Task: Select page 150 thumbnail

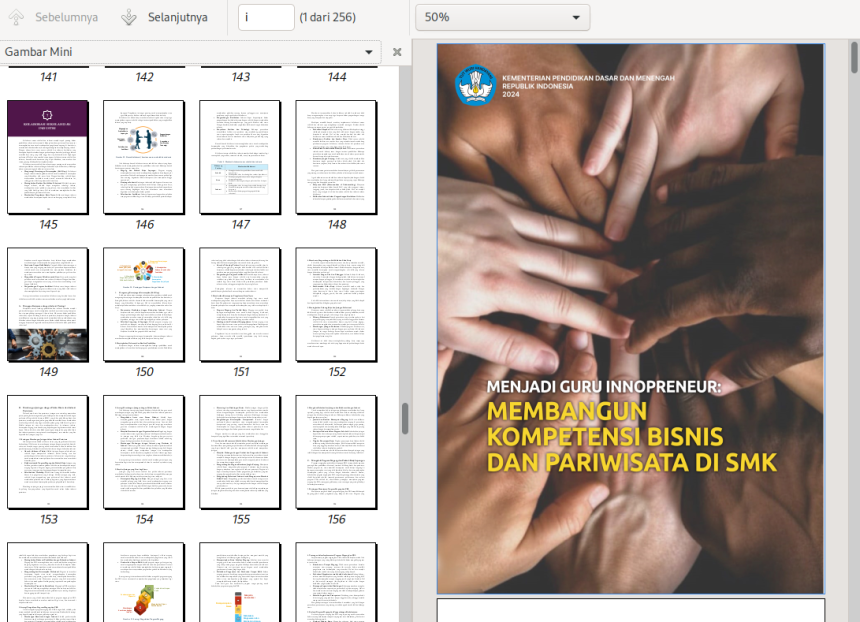Action: [x=144, y=304]
